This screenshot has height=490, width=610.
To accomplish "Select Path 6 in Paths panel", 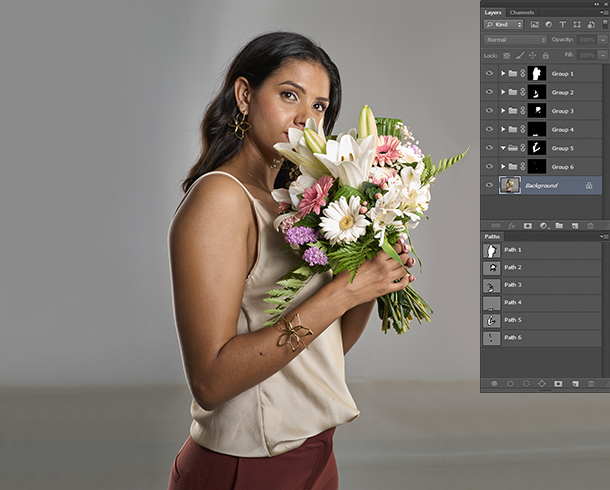I will pyautogui.click(x=542, y=338).
